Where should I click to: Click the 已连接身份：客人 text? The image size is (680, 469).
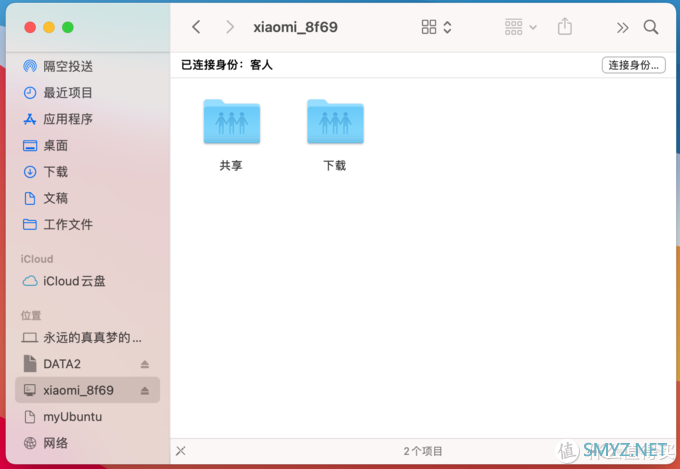coord(227,65)
